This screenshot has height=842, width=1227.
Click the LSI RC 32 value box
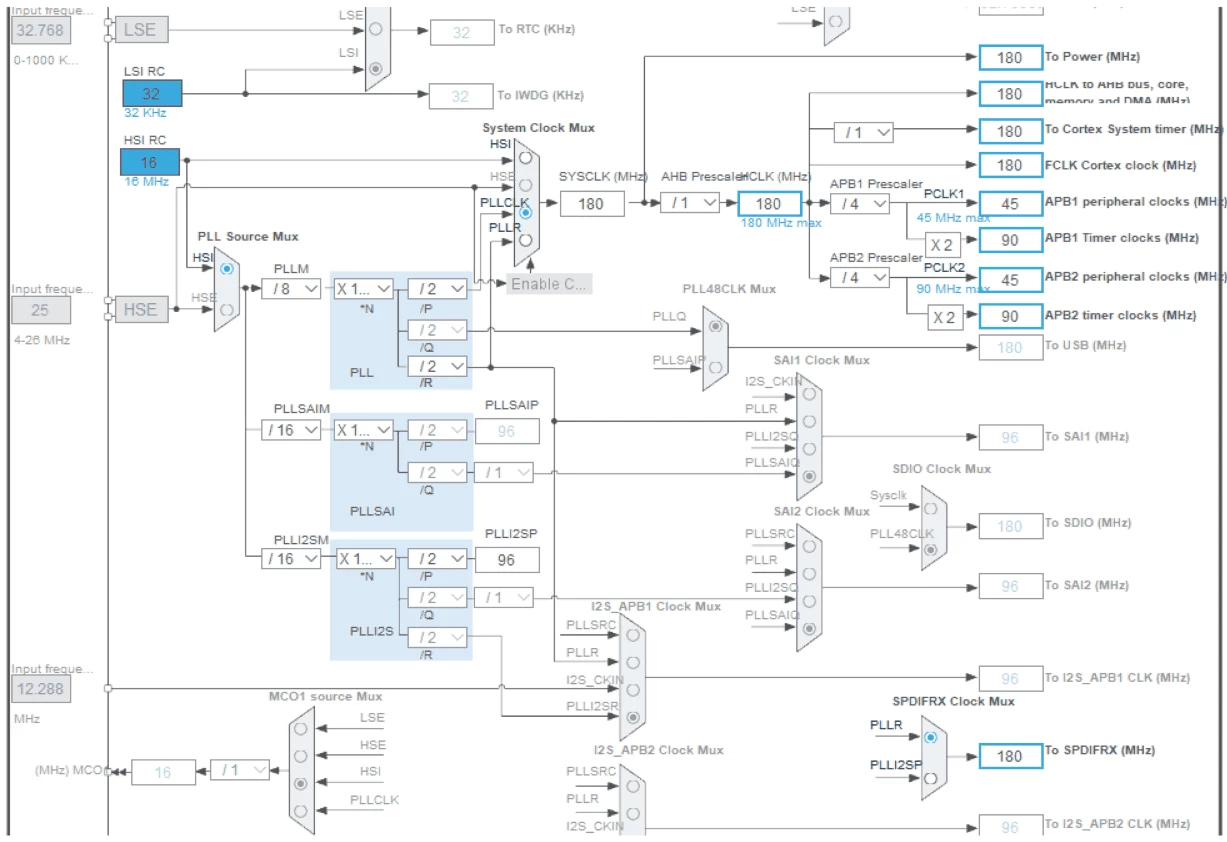point(152,93)
